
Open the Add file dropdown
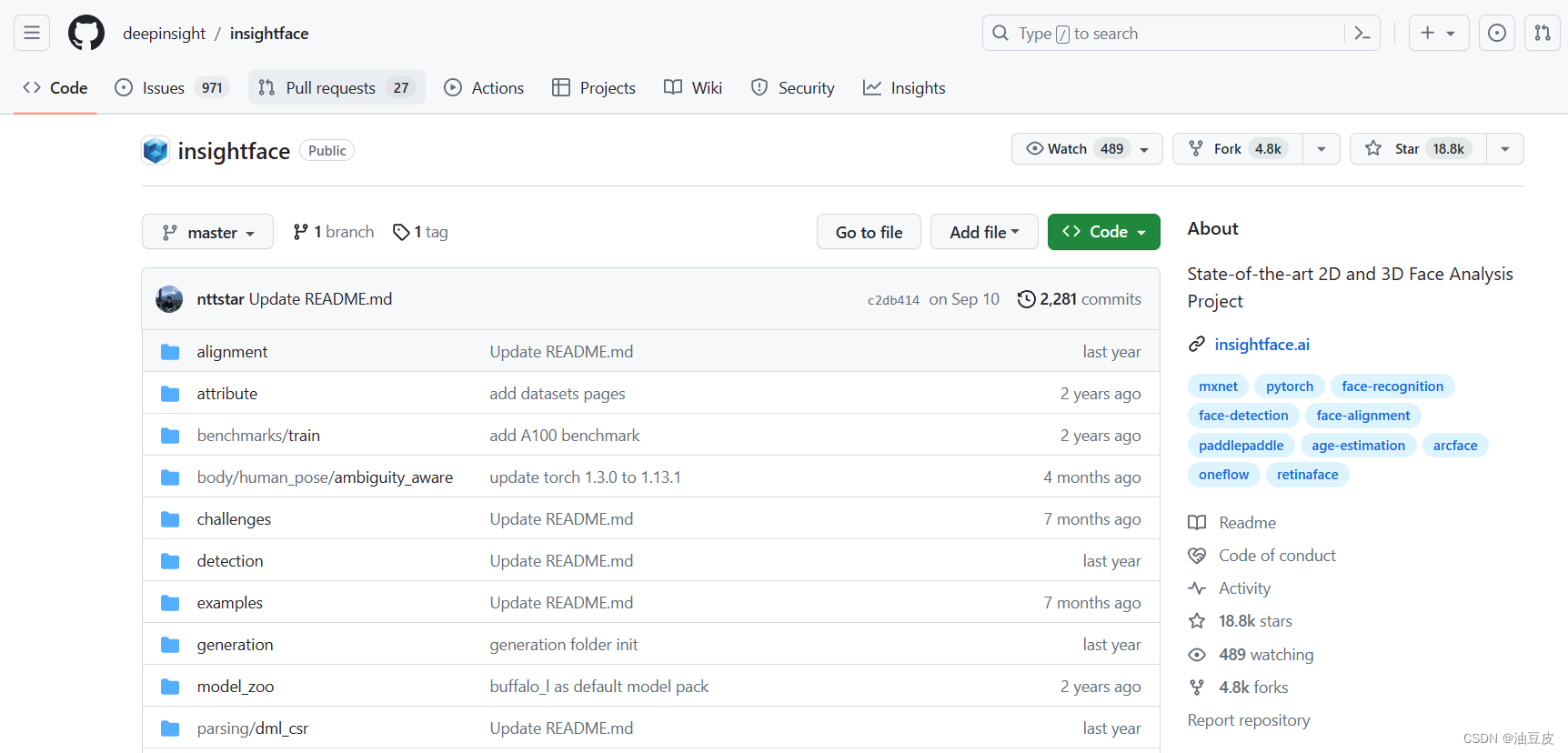click(984, 232)
